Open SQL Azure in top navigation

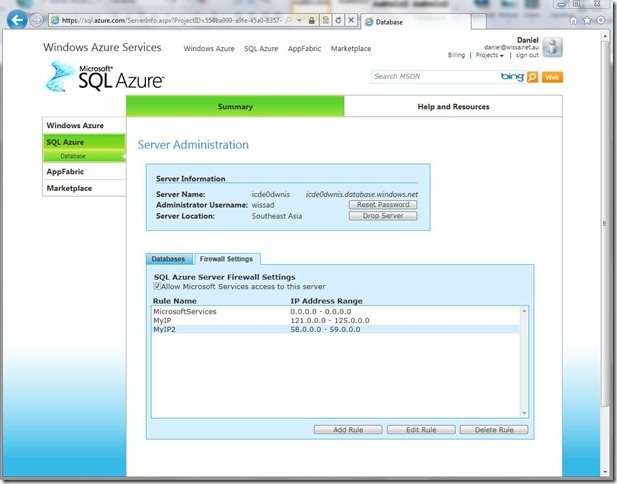(x=261, y=49)
